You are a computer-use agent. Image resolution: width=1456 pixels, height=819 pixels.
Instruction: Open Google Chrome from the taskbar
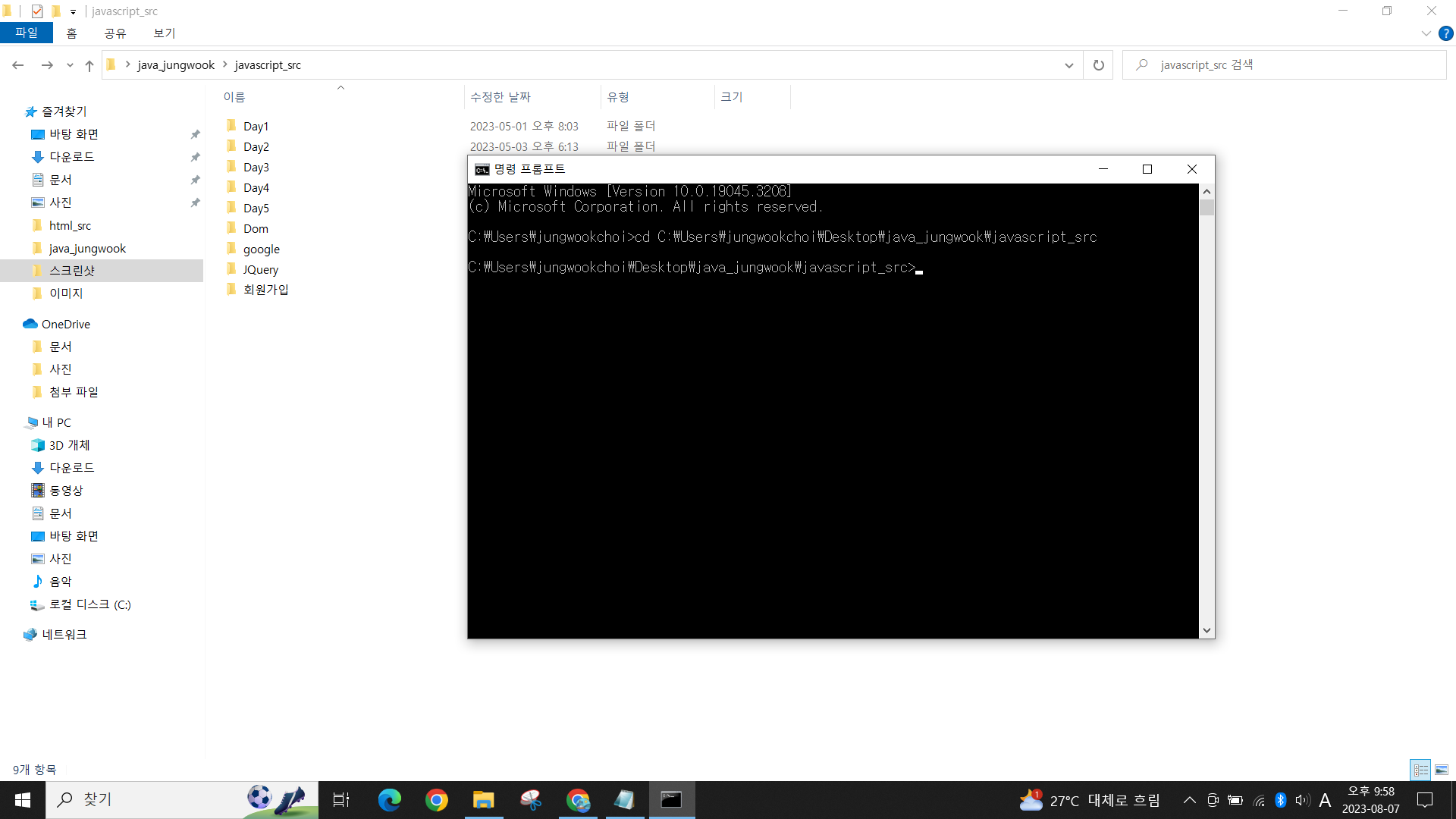(437, 799)
